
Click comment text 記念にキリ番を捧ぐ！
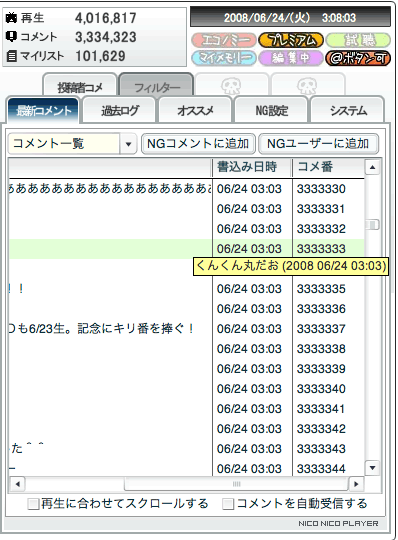pos(136,329)
